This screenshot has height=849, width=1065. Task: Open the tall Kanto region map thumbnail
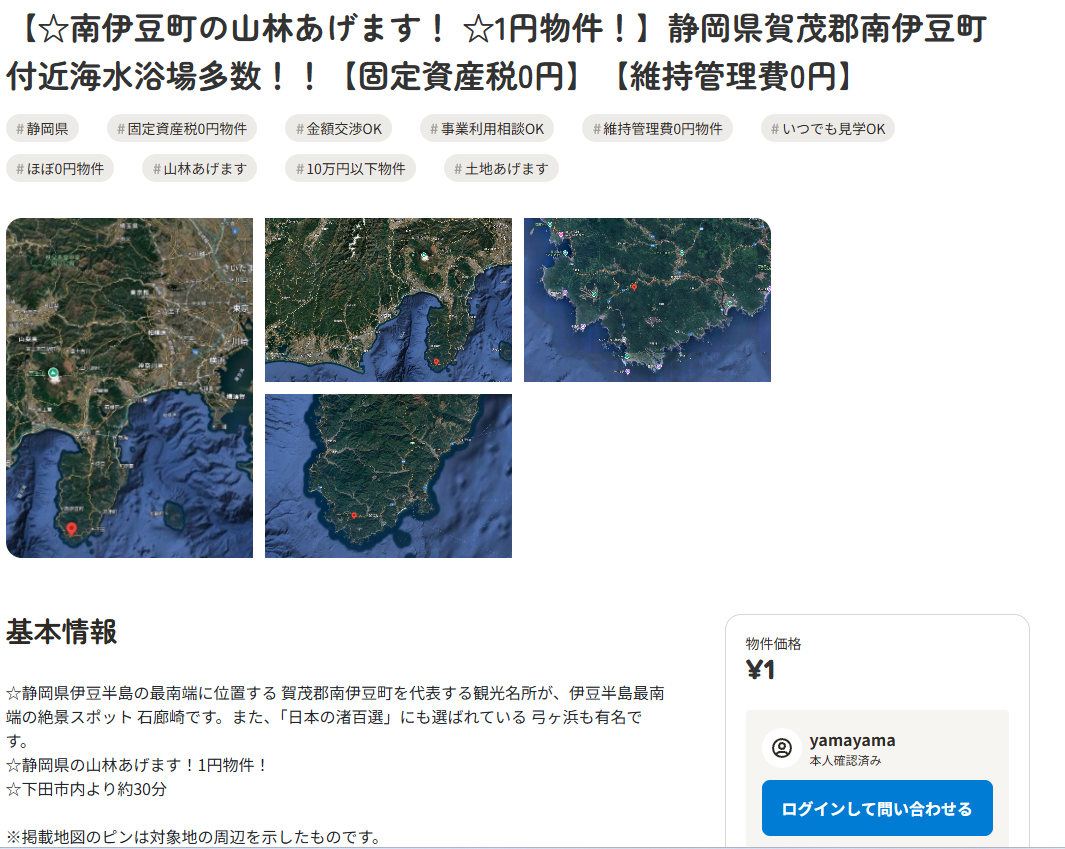coord(129,388)
